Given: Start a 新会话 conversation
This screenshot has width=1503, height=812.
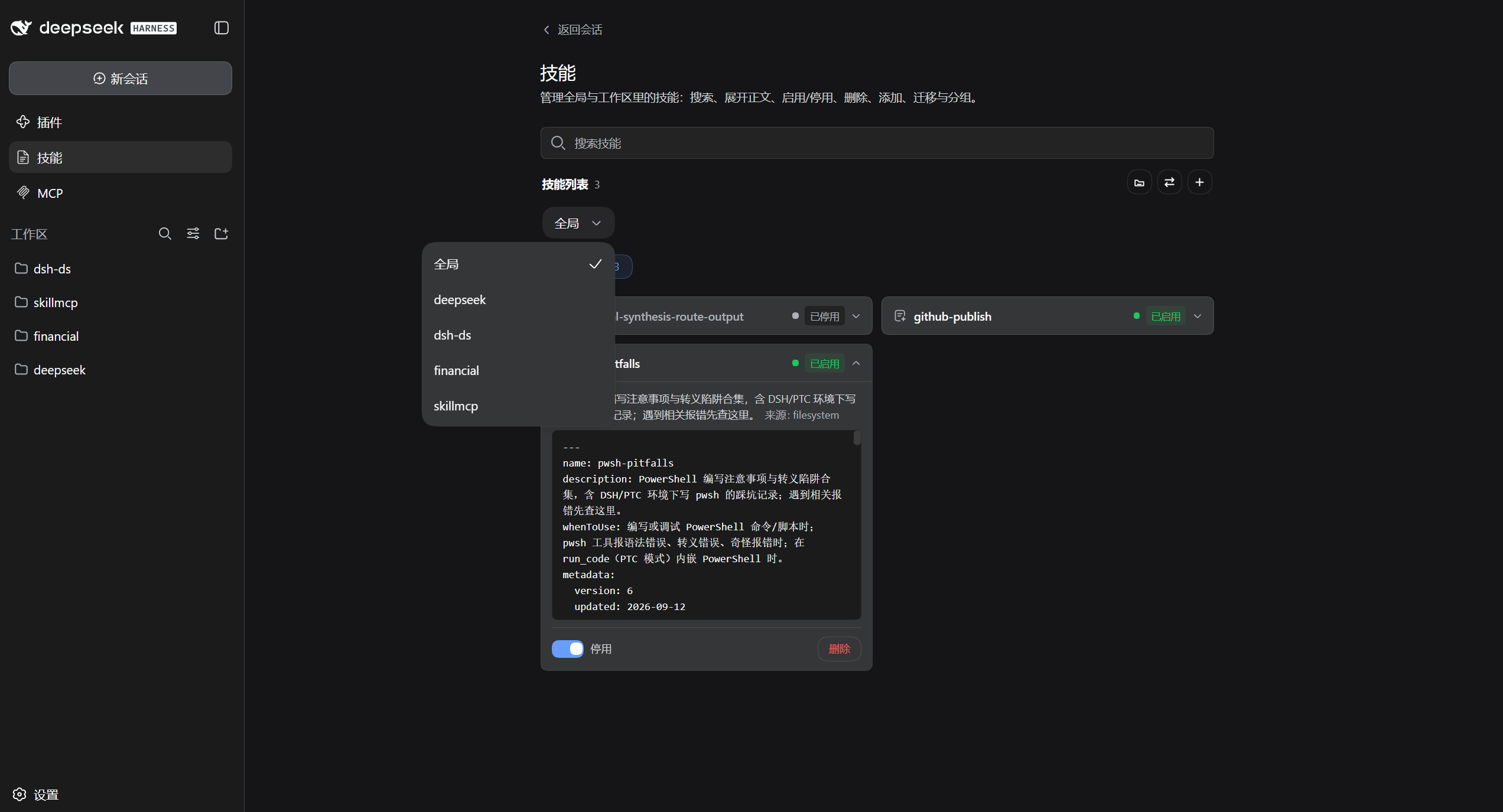Looking at the screenshot, I should tap(121, 79).
